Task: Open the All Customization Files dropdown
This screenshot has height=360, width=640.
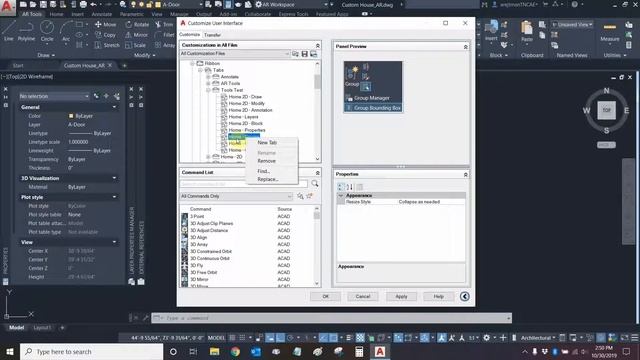Action: coord(235,54)
